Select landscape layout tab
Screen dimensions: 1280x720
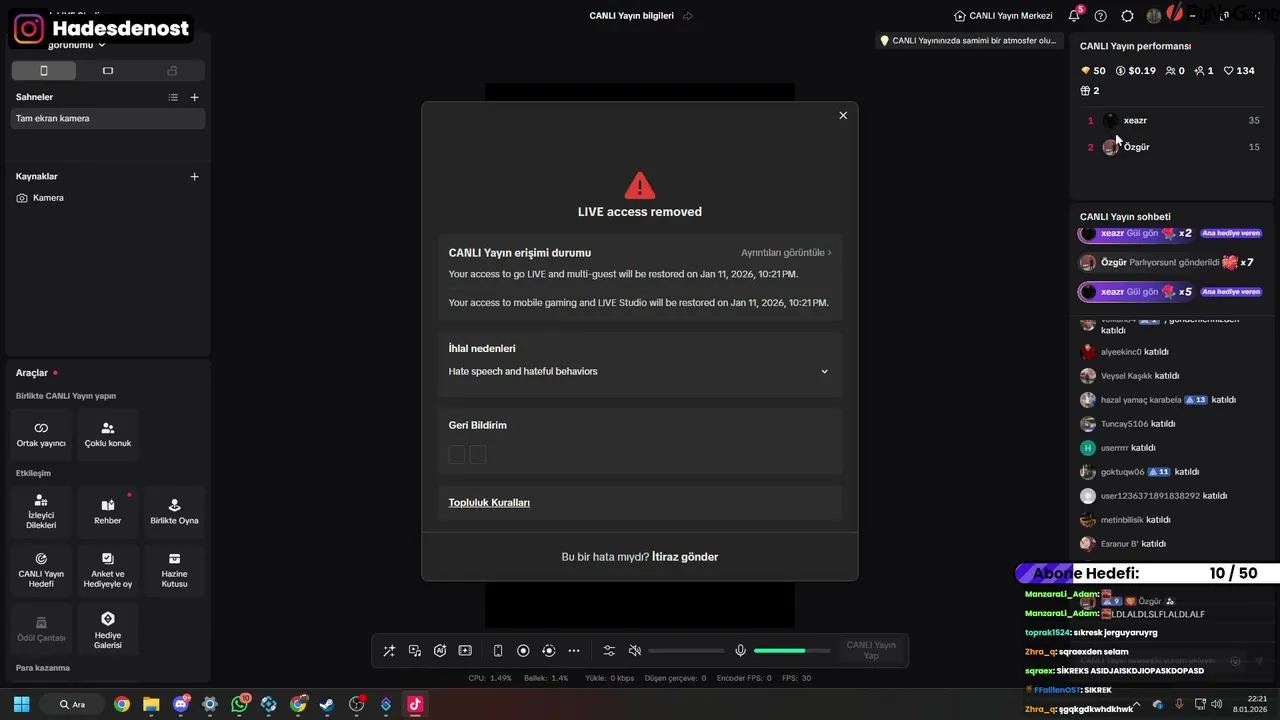coord(108,71)
